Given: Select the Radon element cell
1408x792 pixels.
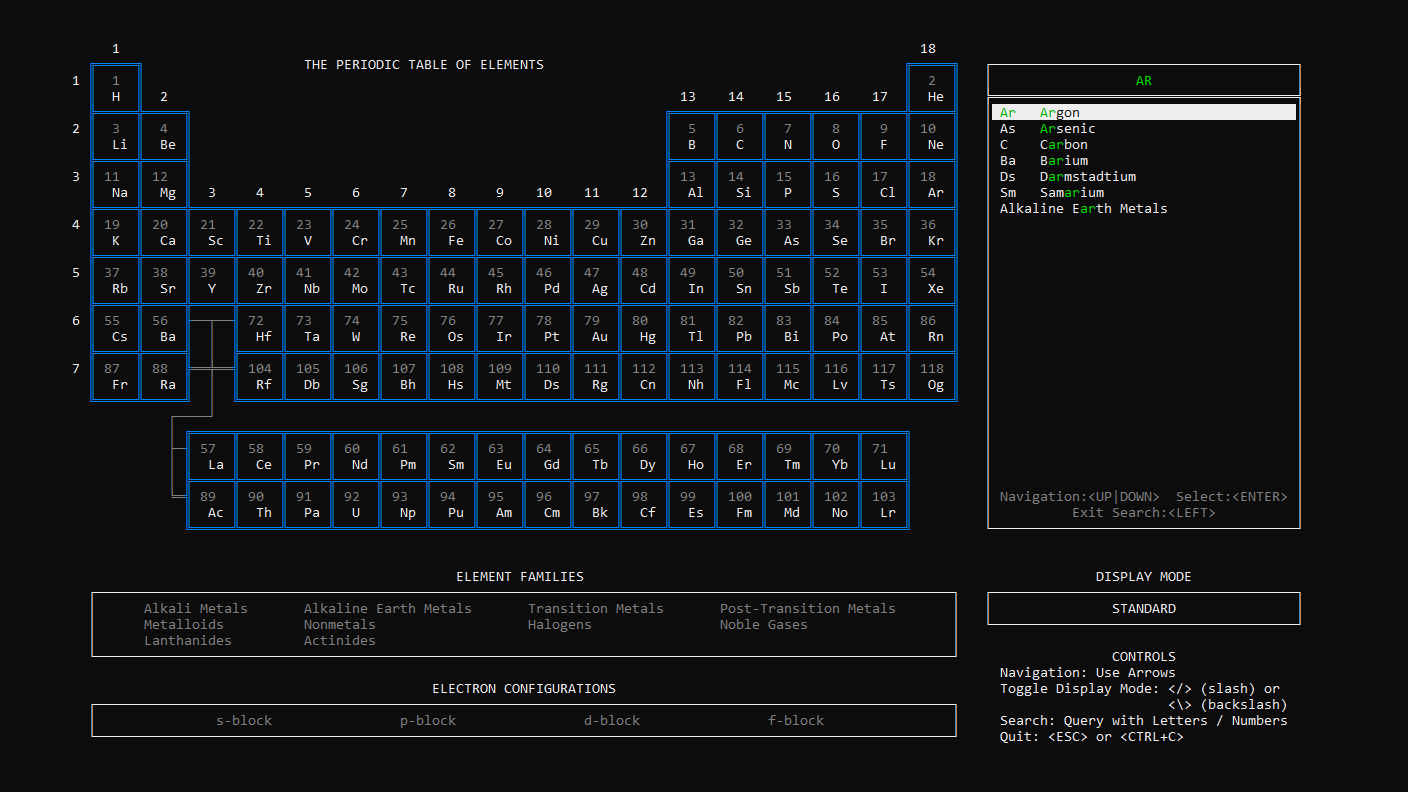Looking at the screenshot, I should [932, 328].
